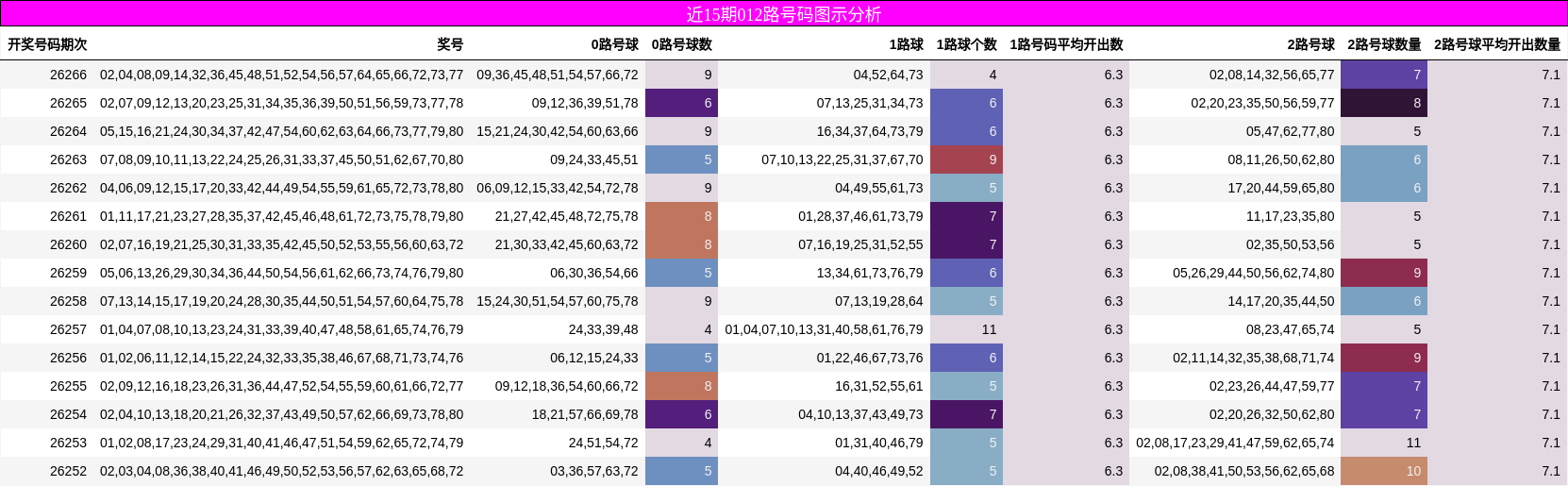Click blue 0路号球数 cell in row 26263
This screenshot has width=1568, height=486.
681,159
